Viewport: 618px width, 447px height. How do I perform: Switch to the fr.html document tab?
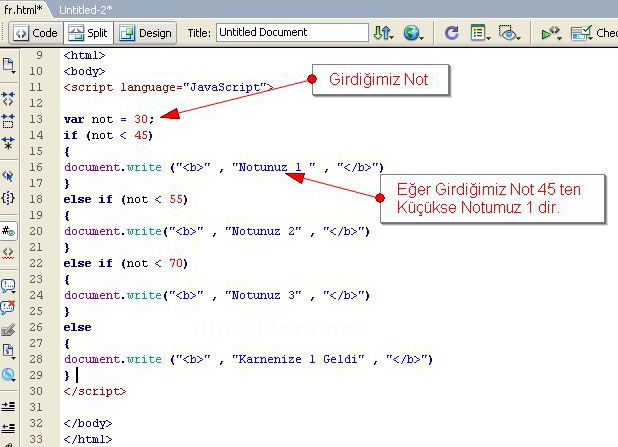pos(22,8)
